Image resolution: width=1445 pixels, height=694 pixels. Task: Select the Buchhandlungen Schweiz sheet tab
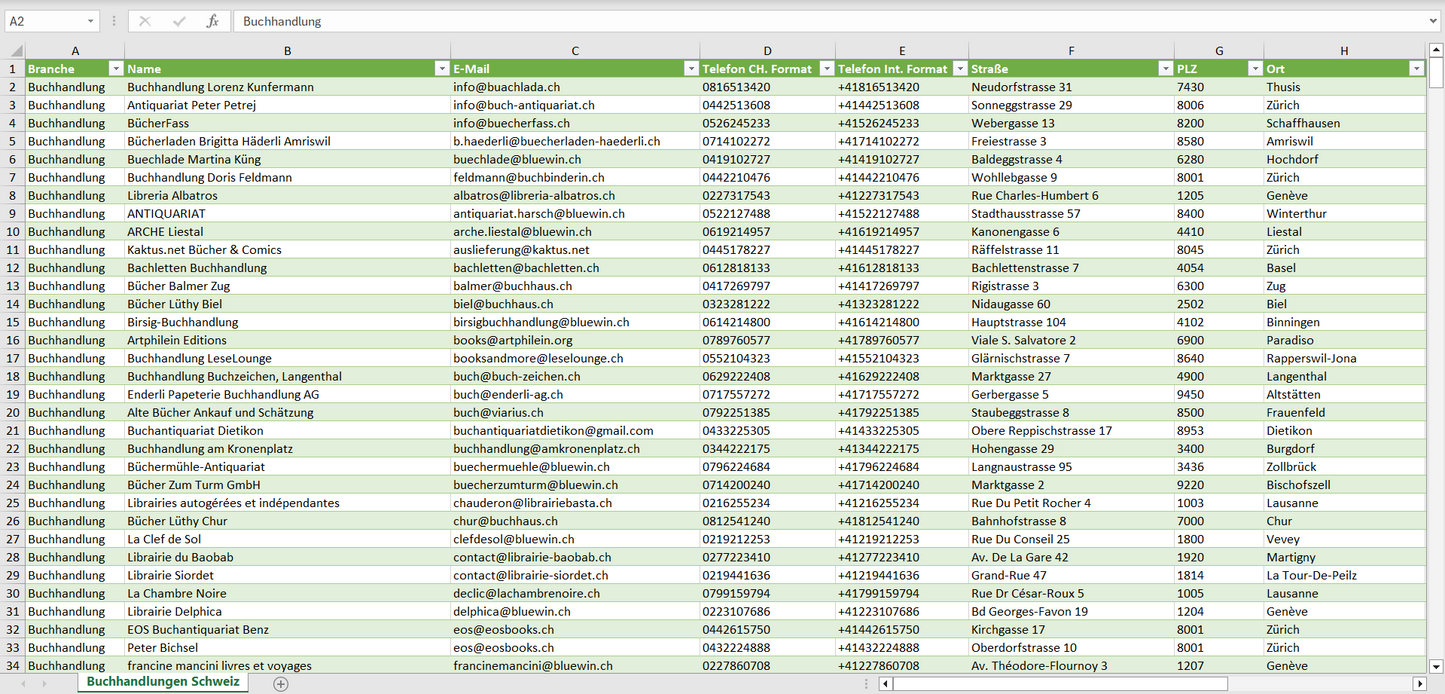163,682
